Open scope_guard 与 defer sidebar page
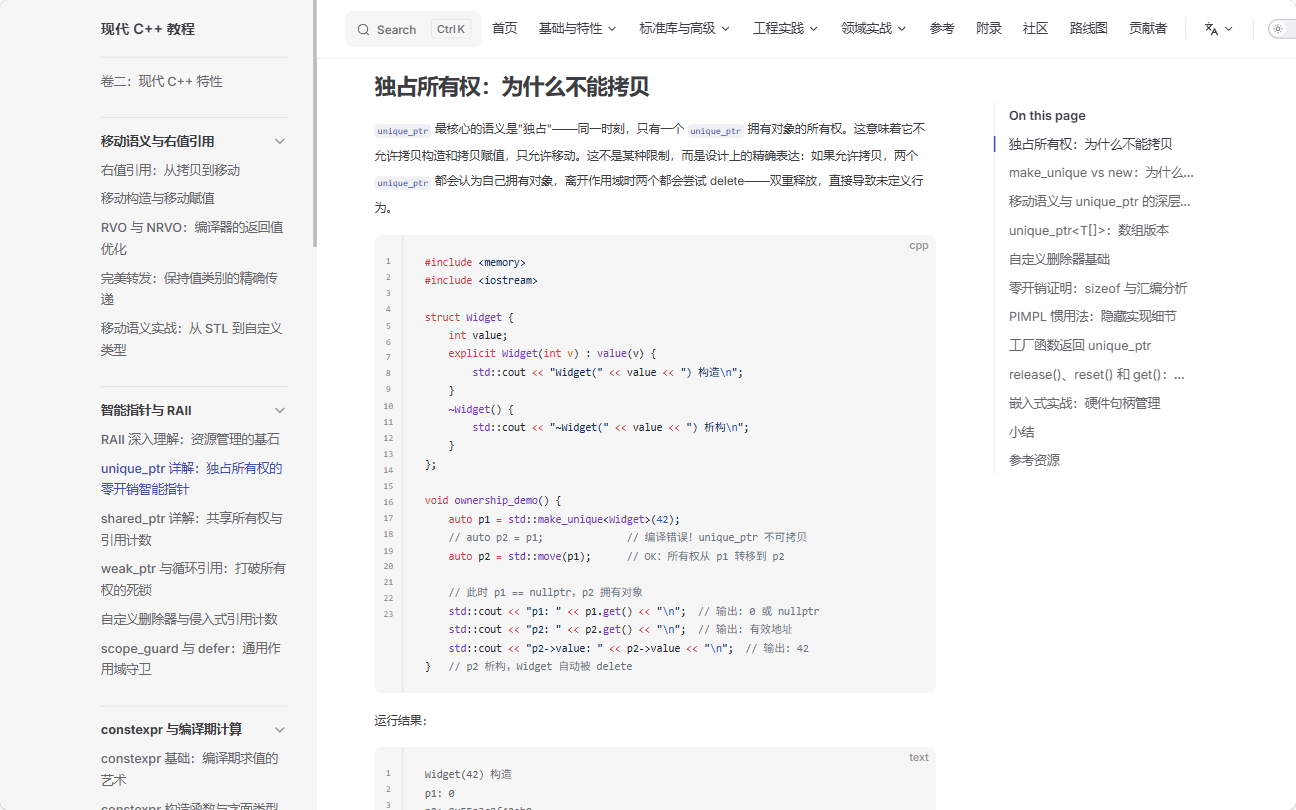 pyautogui.click(x=191, y=658)
